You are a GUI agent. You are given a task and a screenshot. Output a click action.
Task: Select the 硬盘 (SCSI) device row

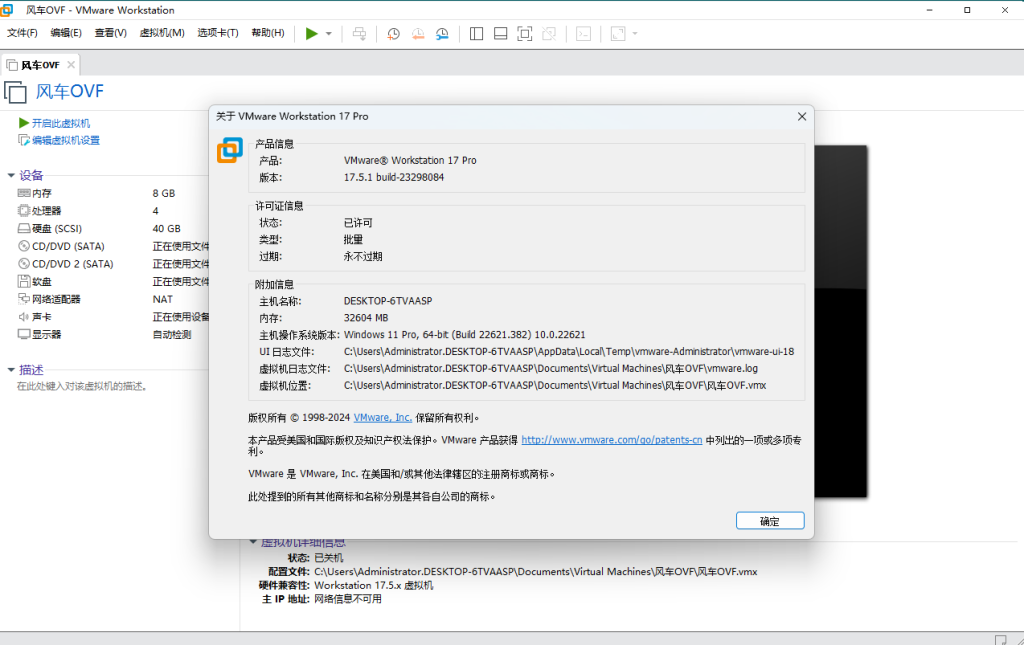click(x=112, y=228)
